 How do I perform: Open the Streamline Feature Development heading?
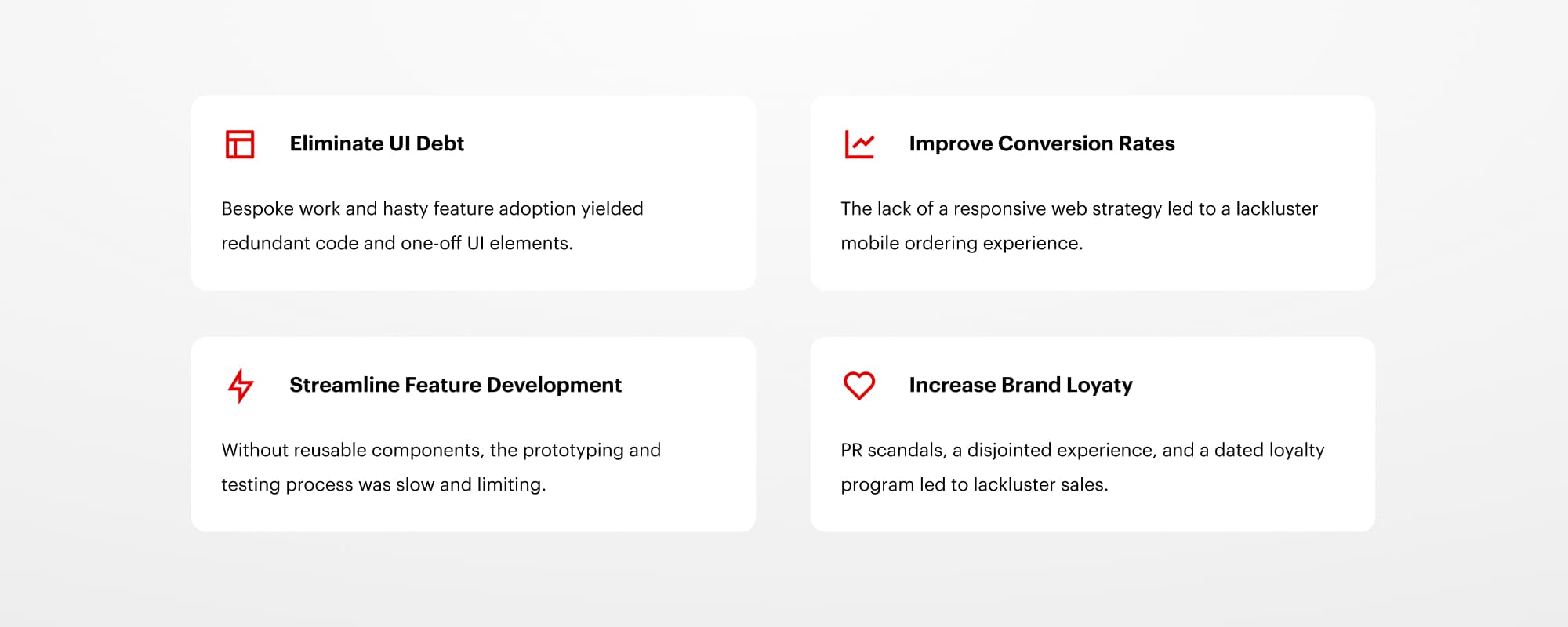pyautogui.click(x=456, y=385)
